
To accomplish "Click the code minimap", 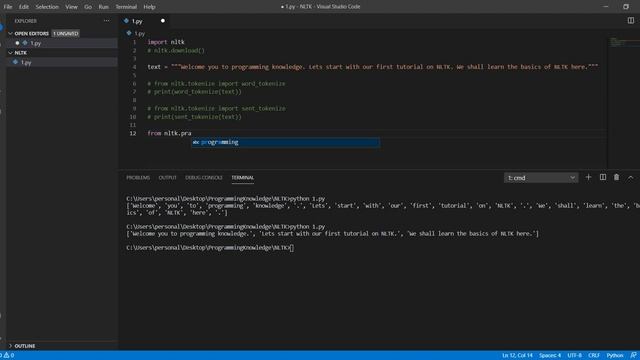I will [x=623, y=42].
